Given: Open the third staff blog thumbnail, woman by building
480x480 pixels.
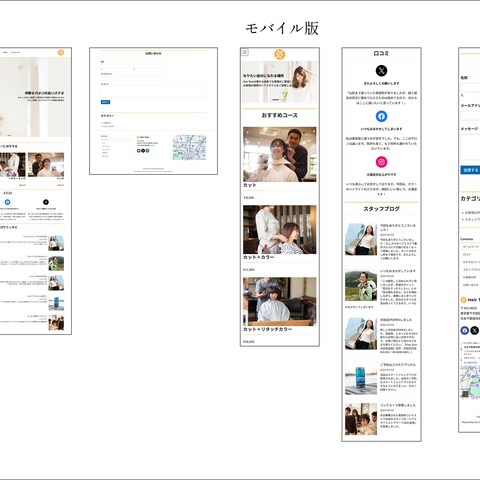Looking at the screenshot, I should [361, 334].
